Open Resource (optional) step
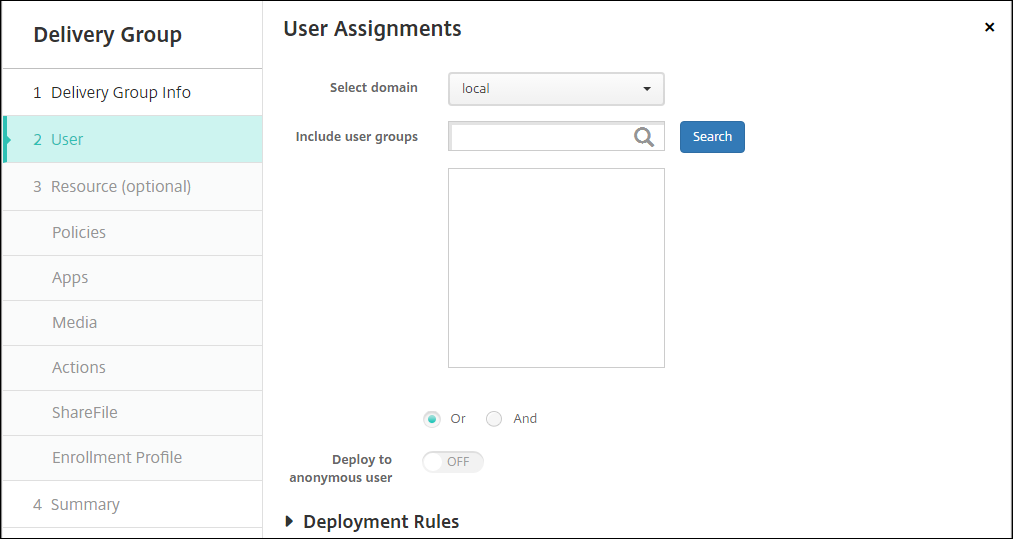 point(120,187)
